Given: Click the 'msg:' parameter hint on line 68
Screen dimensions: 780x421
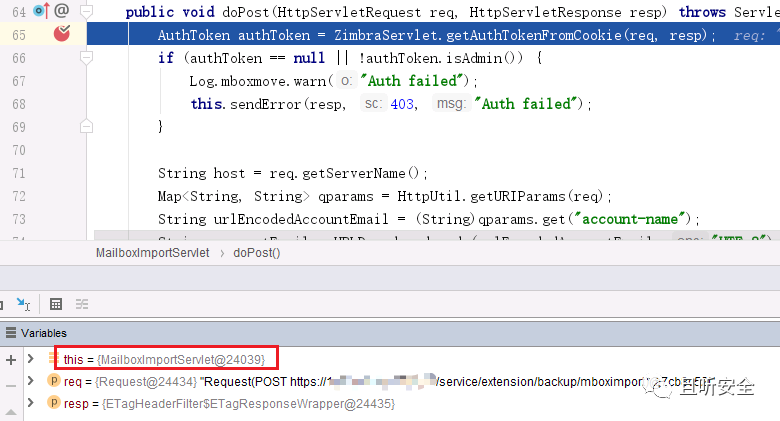Looking at the screenshot, I should (x=451, y=104).
